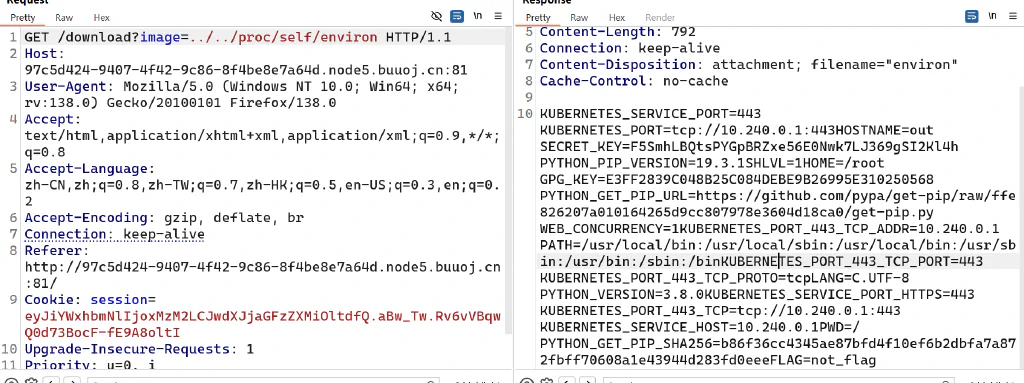Toggle \n non-printable characters in Request panel
Image resolution: width=1024 pixels, height=383 pixels.
pos(477,16)
